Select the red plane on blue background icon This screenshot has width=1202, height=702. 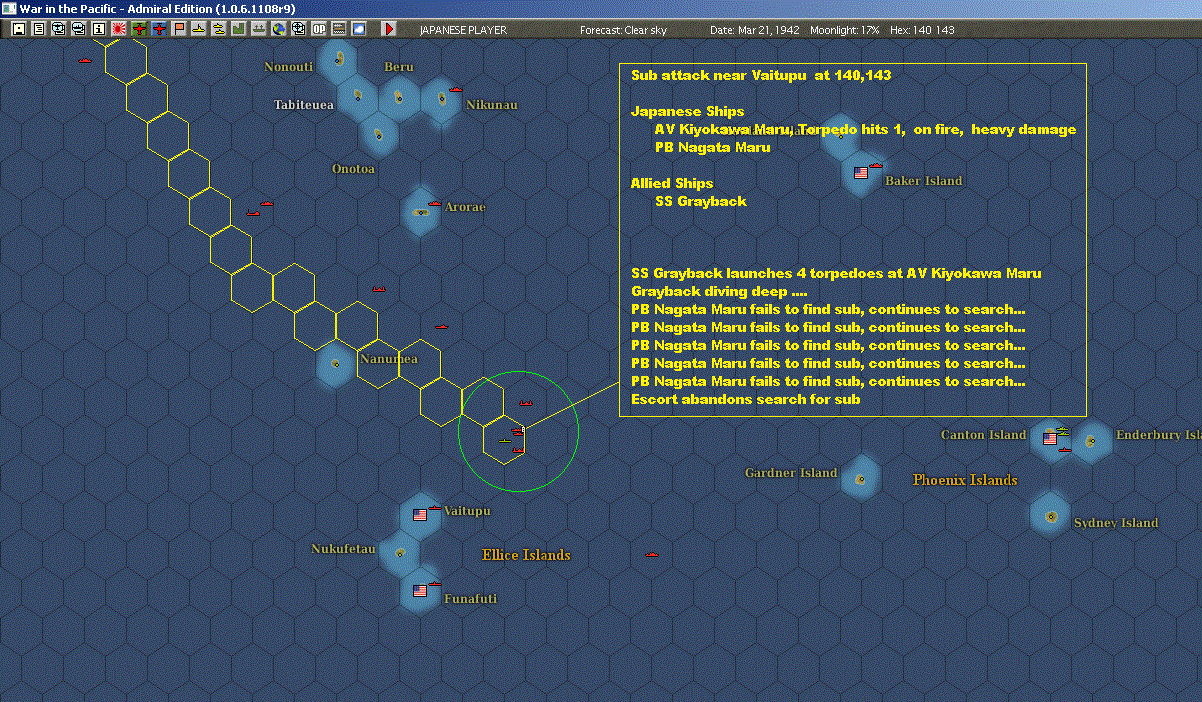pyautogui.click(x=159, y=29)
